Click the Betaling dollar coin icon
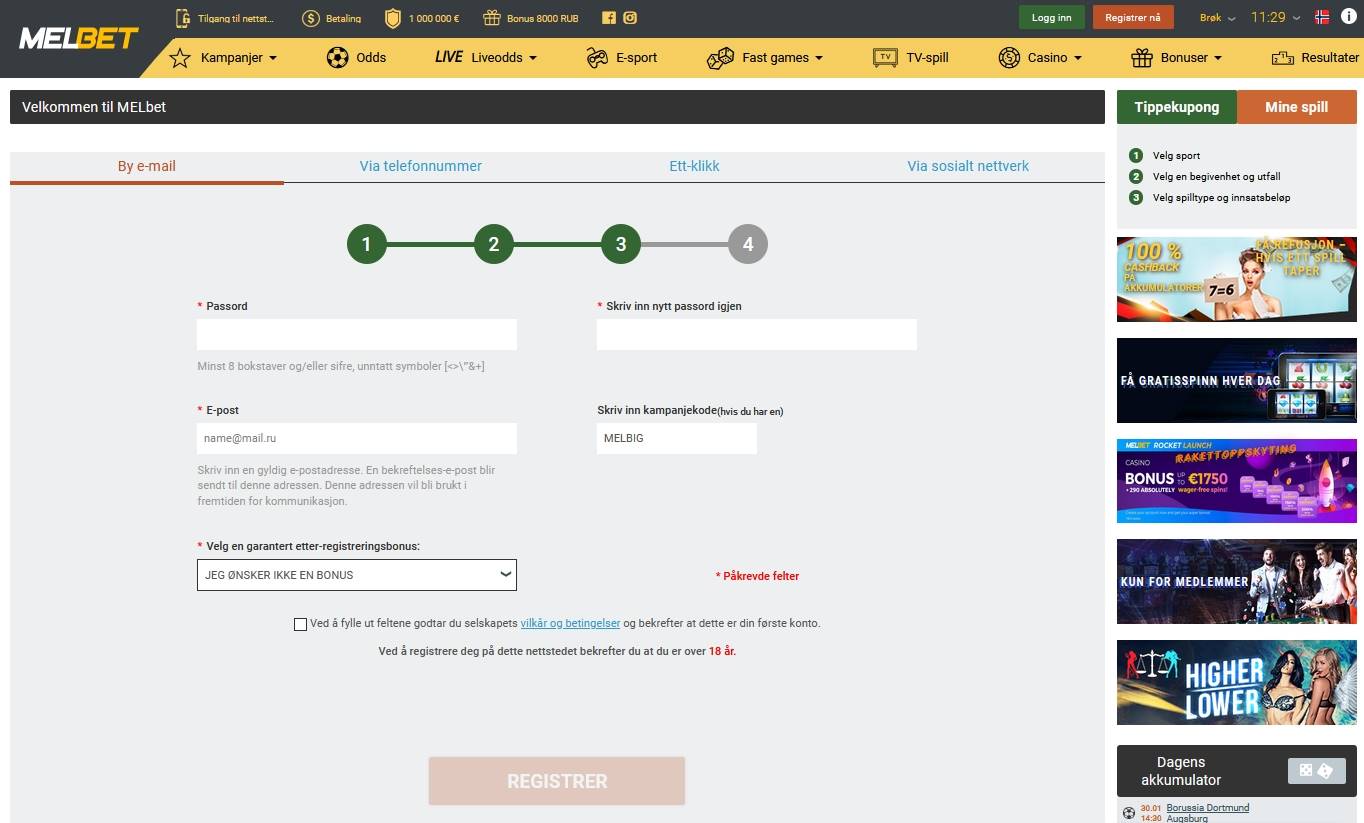Image resolution: width=1364 pixels, height=823 pixels. point(311,18)
